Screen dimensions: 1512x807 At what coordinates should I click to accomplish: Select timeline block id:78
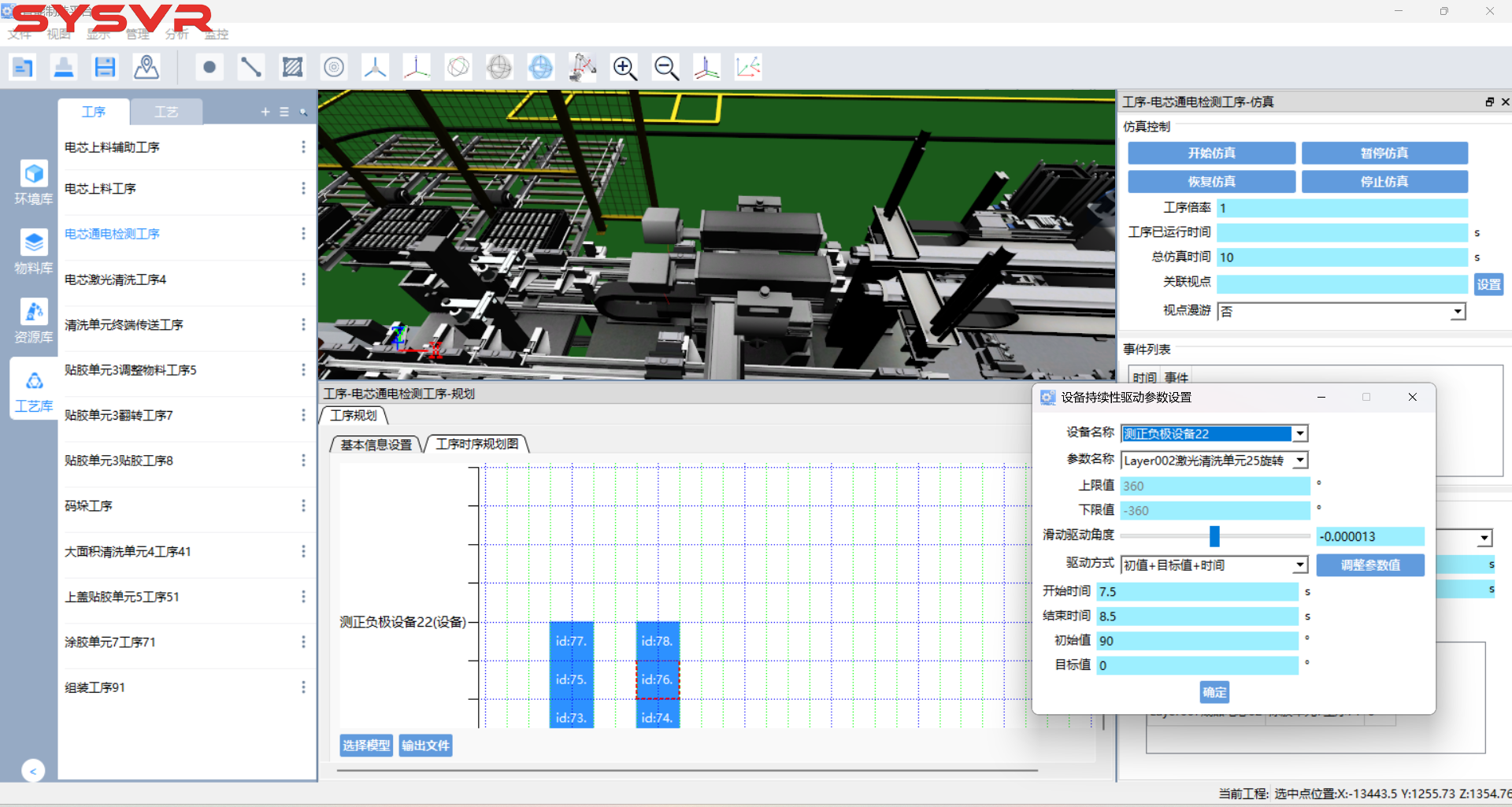click(x=658, y=641)
